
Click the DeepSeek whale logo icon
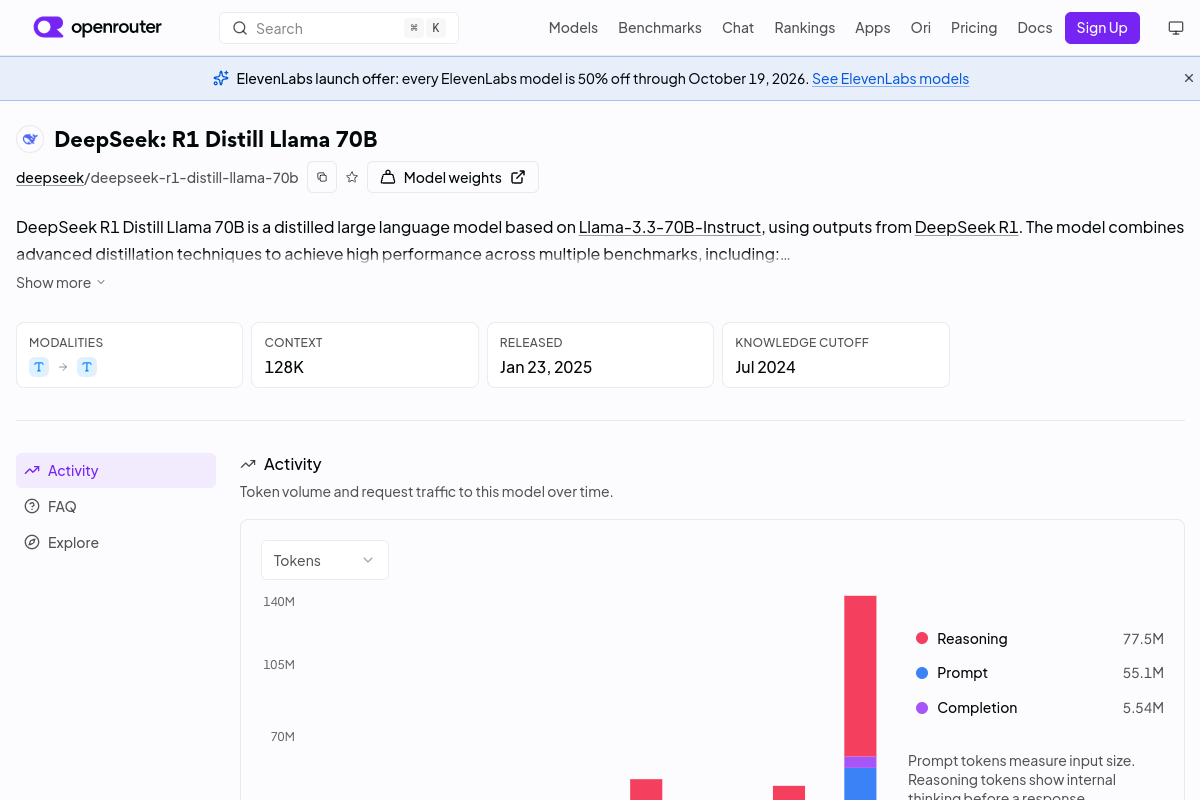30,139
